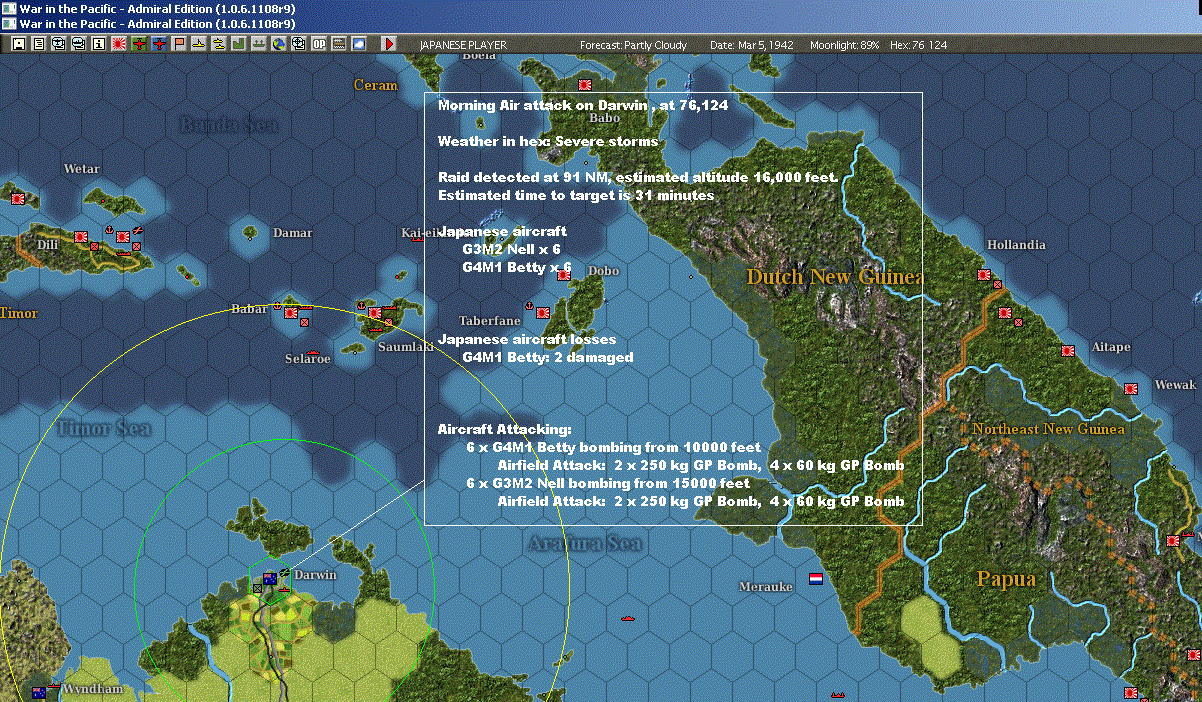This screenshot has height=702, width=1202.
Task: Click the crossed-box unit marker left of Darwin
Action: tap(257, 588)
